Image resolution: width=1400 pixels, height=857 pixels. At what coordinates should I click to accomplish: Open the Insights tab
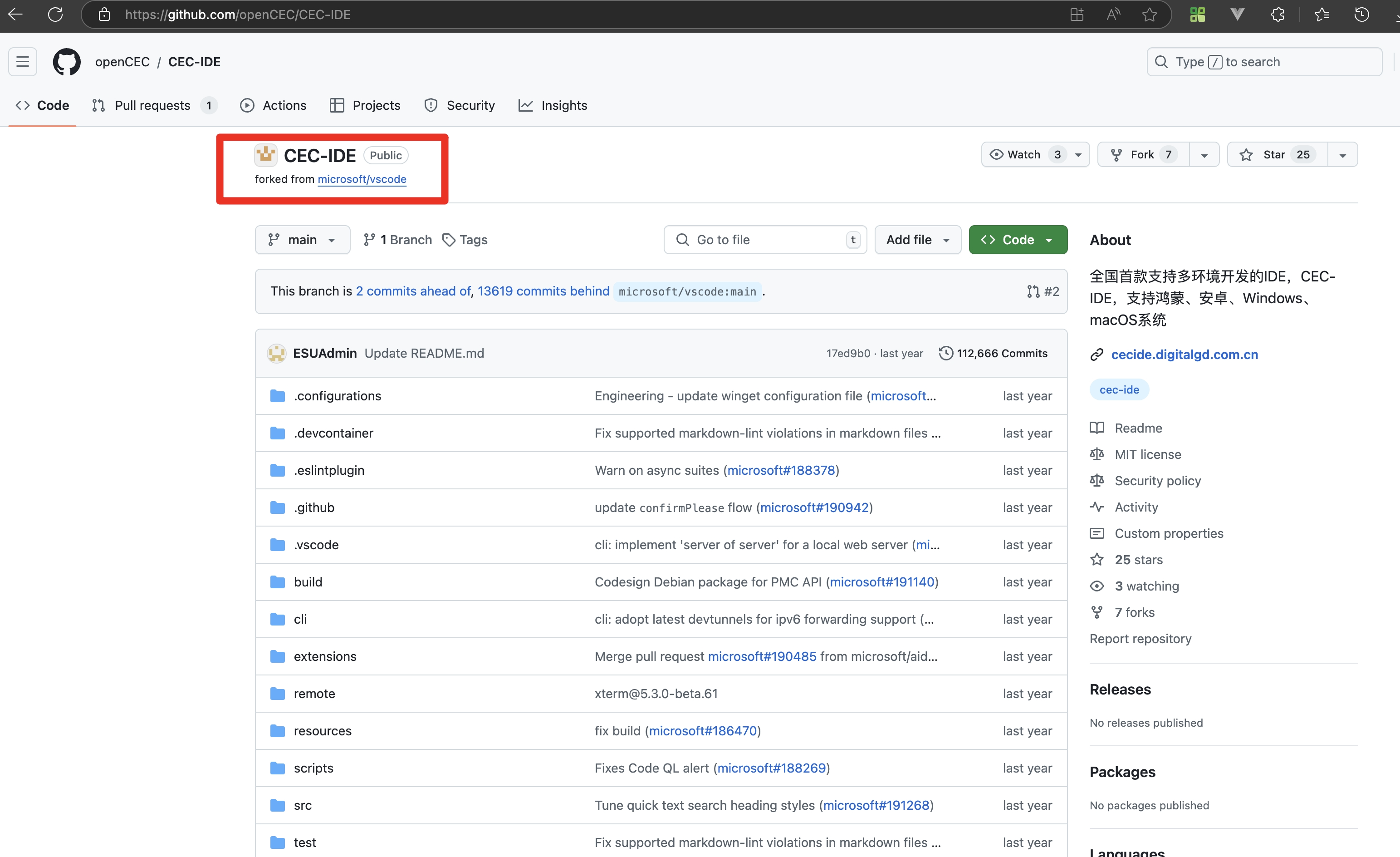point(552,105)
